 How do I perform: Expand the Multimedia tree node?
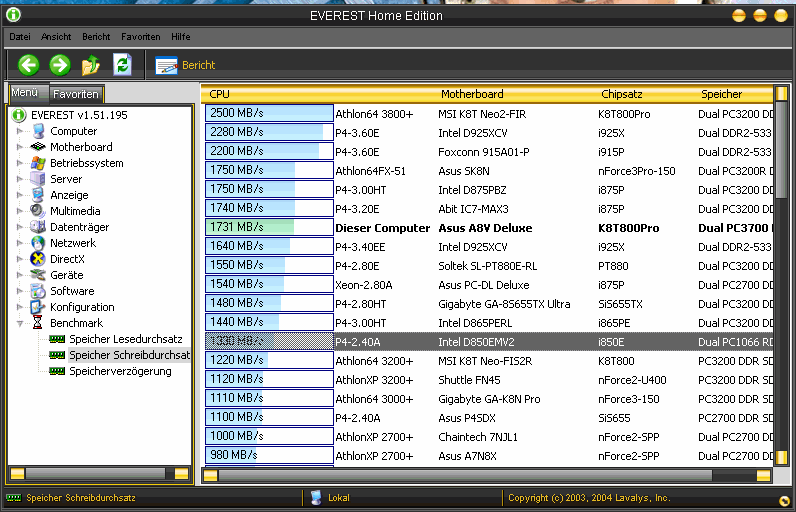[20, 211]
